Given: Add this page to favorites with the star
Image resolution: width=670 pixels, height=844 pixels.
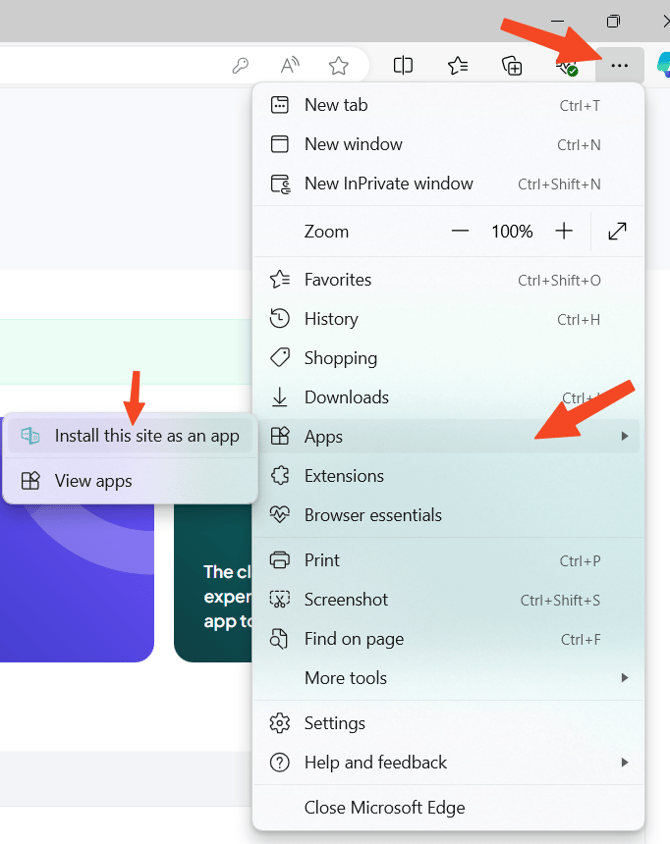Looking at the screenshot, I should (x=339, y=65).
